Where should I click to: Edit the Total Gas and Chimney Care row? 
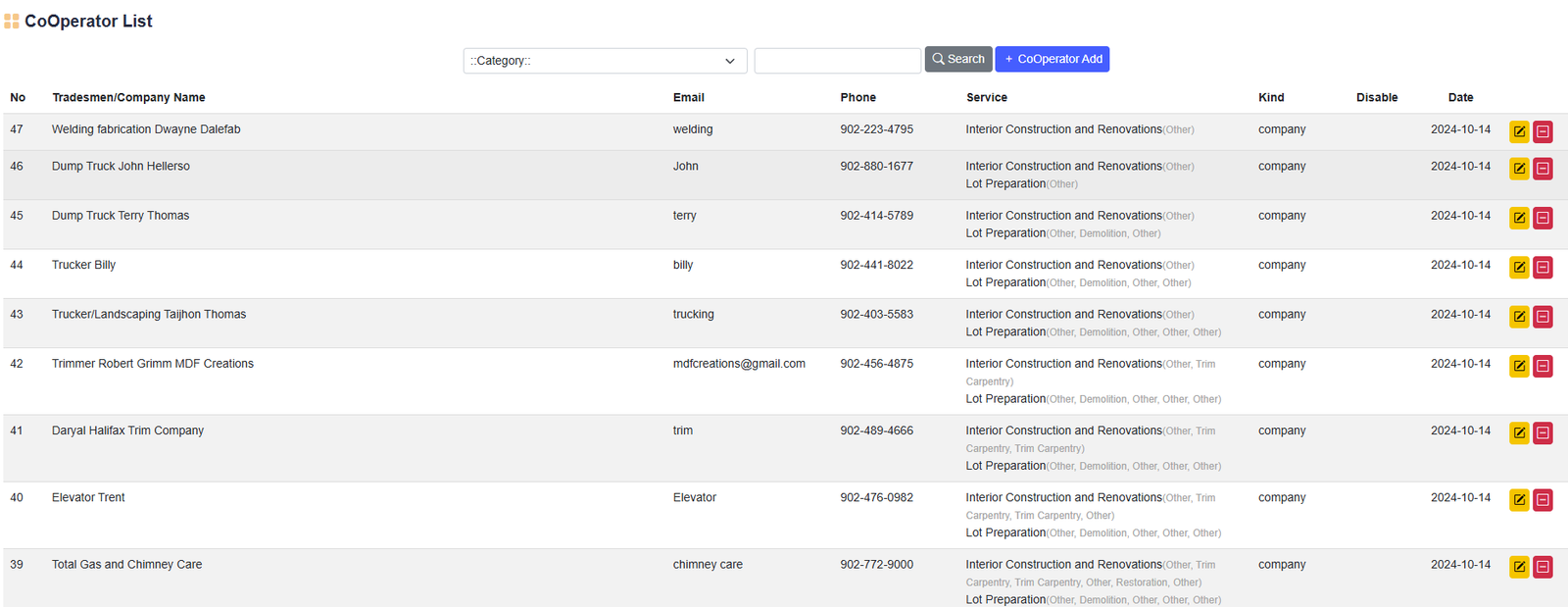tap(1518, 567)
